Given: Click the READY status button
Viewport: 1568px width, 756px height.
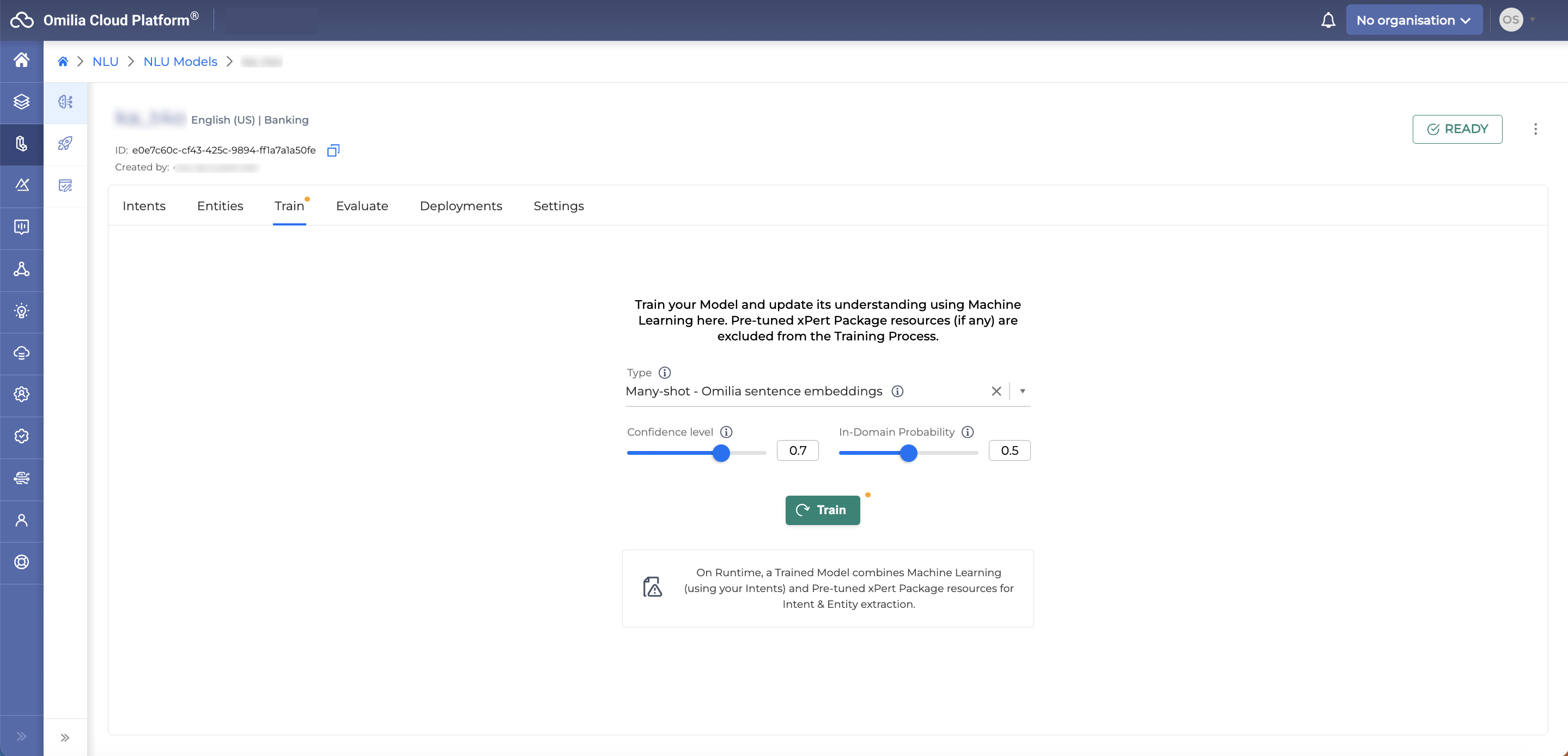Looking at the screenshot, I should click(x=1457, y=129).
